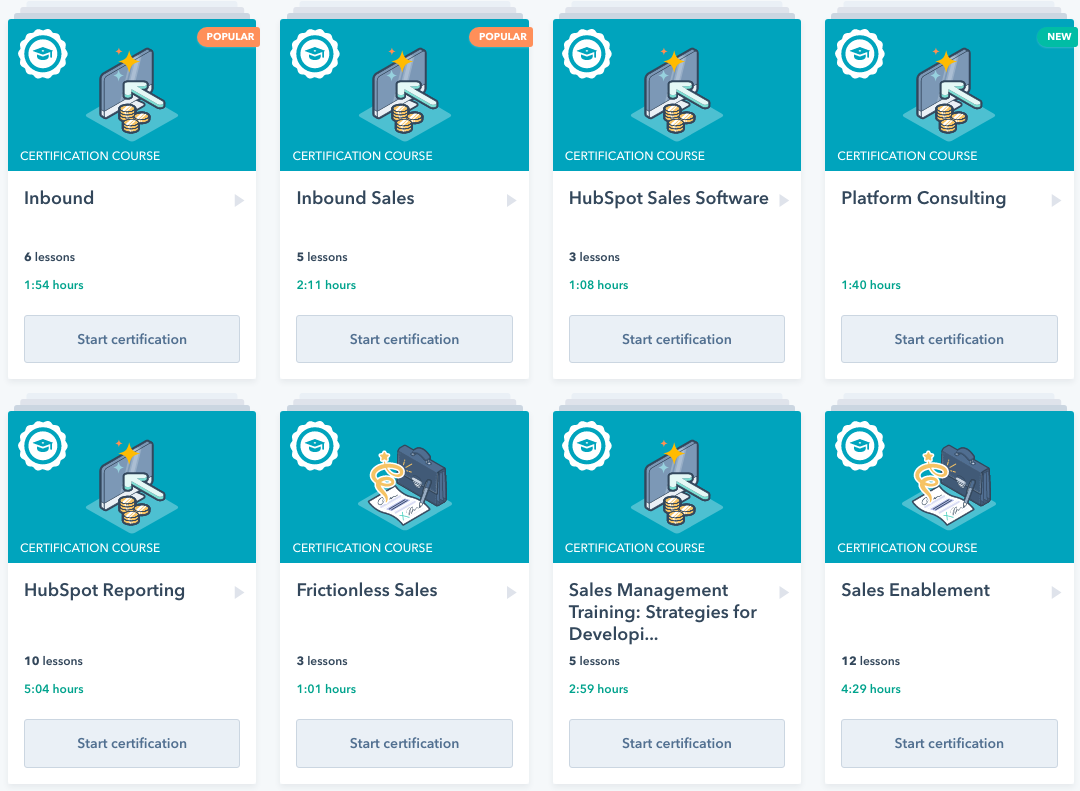Expand the arrow next to Inbound title
Image resolution: width=1080 pixels, height=791 pixels.
[239, 200]
